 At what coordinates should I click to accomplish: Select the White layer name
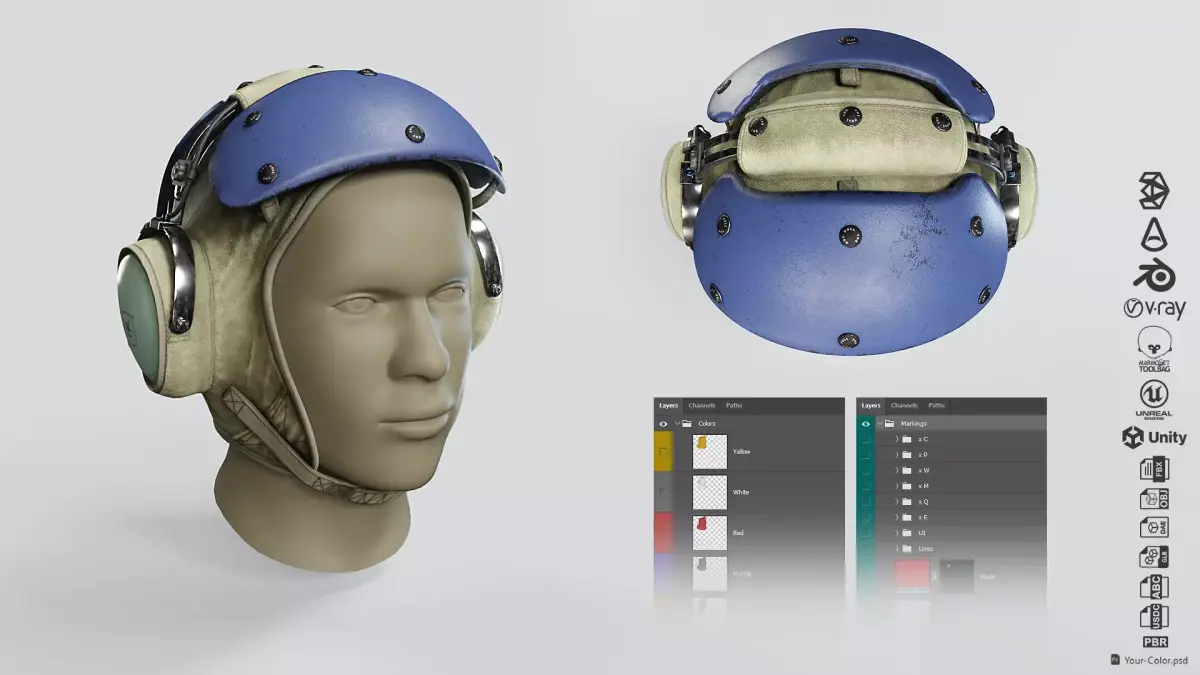[741, 492]
